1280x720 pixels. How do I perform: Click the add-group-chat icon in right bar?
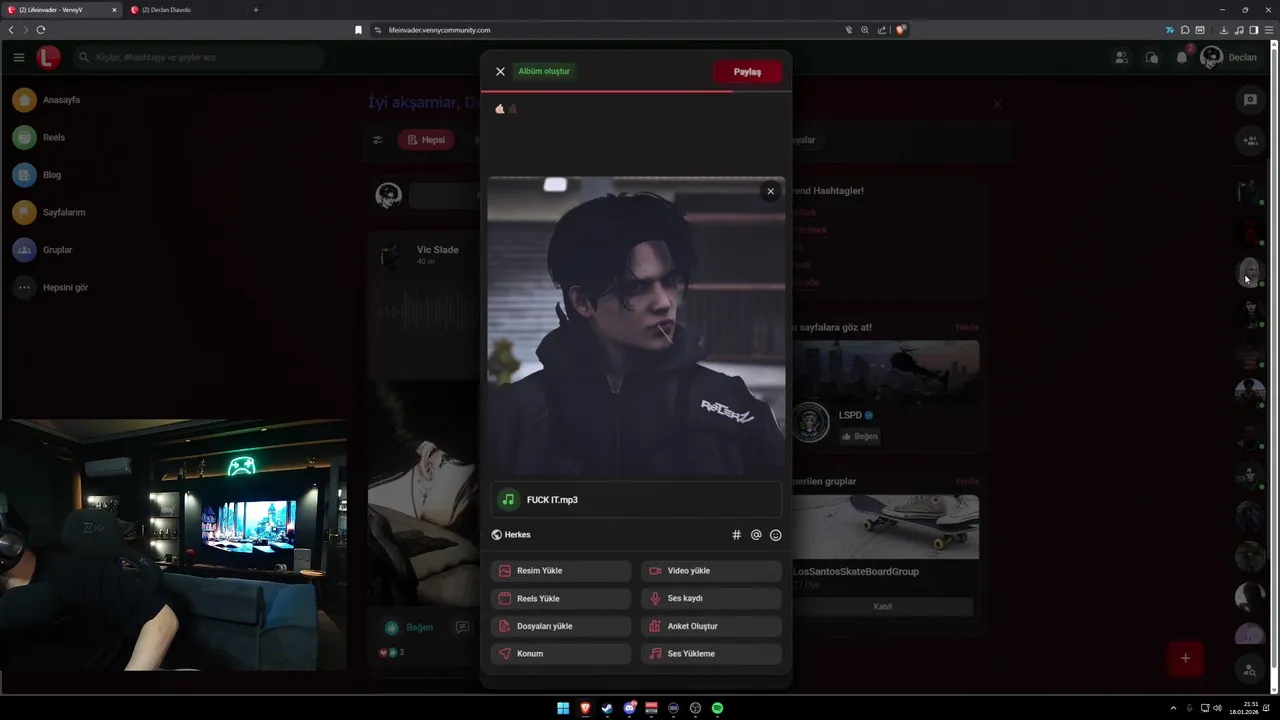[x=1250, y=140]
